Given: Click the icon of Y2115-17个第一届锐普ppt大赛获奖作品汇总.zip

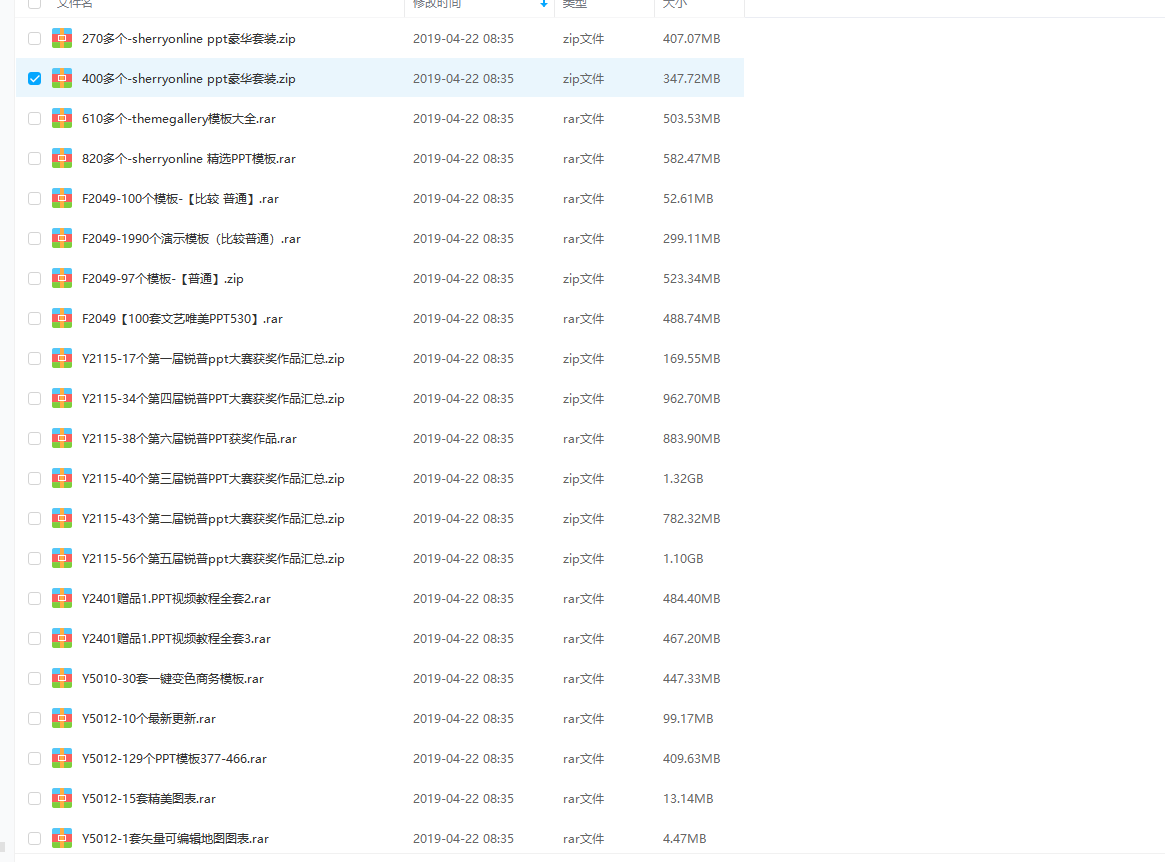Looking at the screenshot, I should click(62, 358).
